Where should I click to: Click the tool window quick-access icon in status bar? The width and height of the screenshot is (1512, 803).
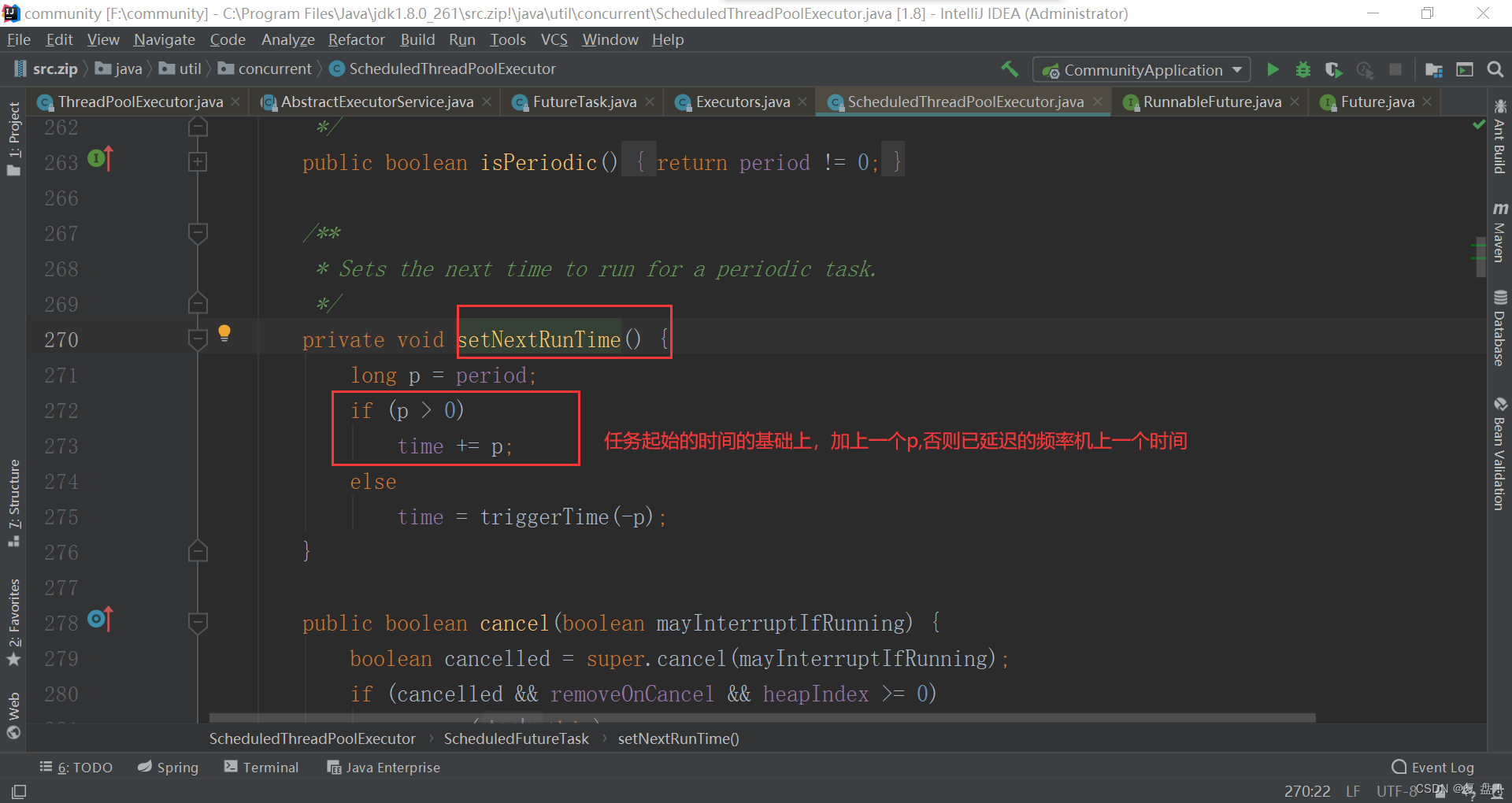tap(19, 791)
